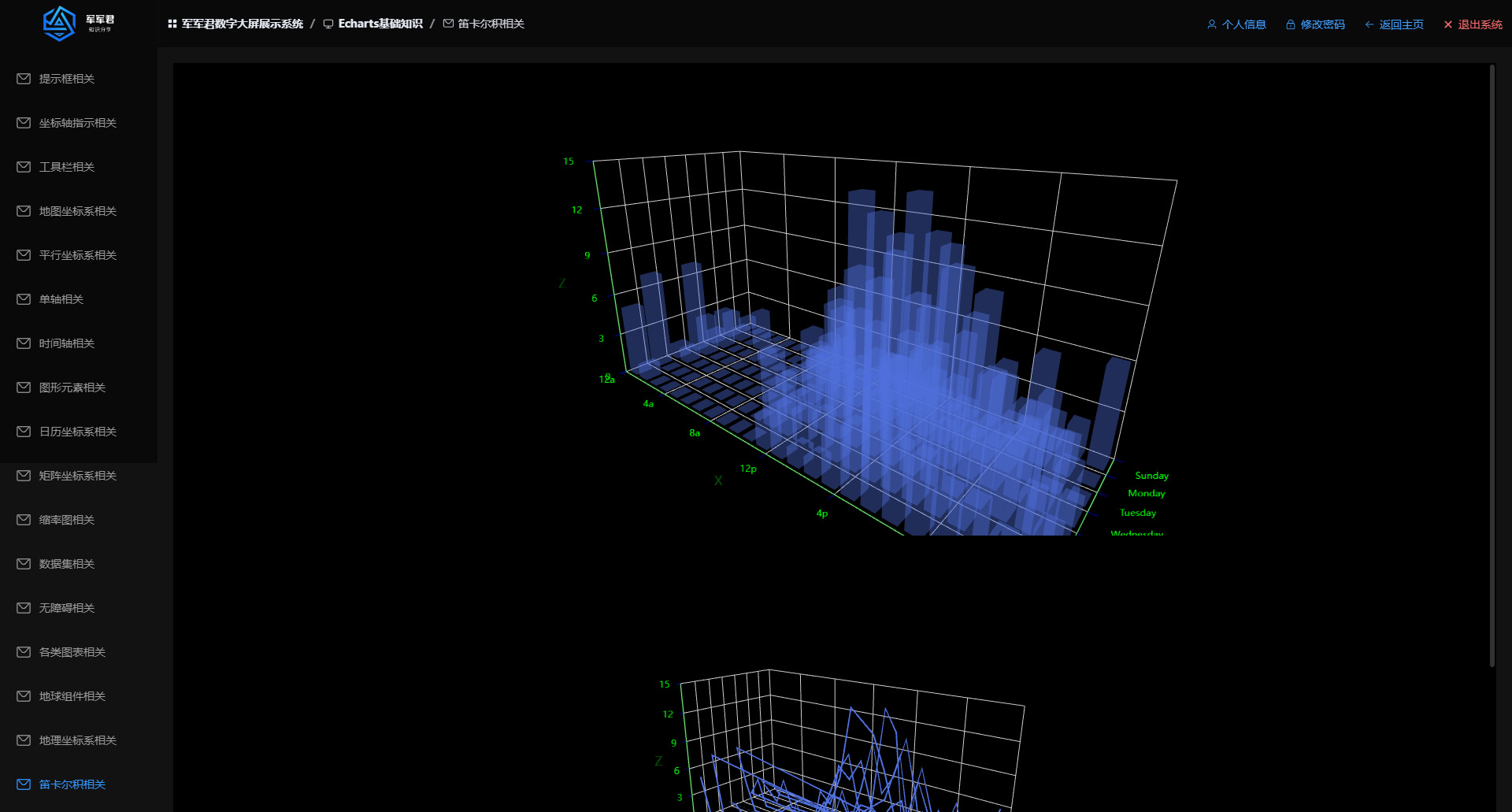Image resolution: width=1512 pixels, height=812 pixels.
Task: Click the back arrow icon beside 返回主页
Action: tap(1369, 24)
